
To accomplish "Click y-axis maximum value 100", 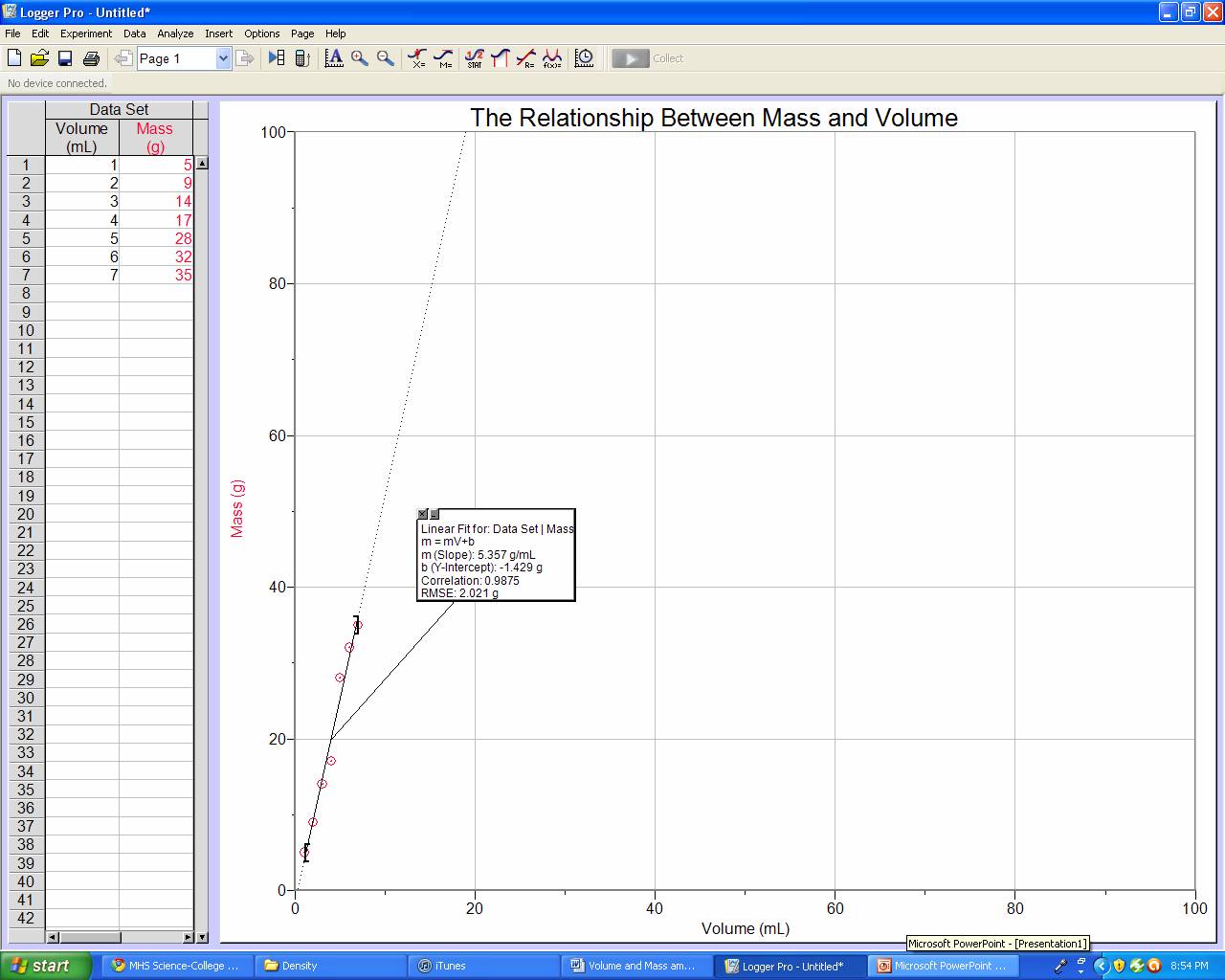I will click(274, 132).
